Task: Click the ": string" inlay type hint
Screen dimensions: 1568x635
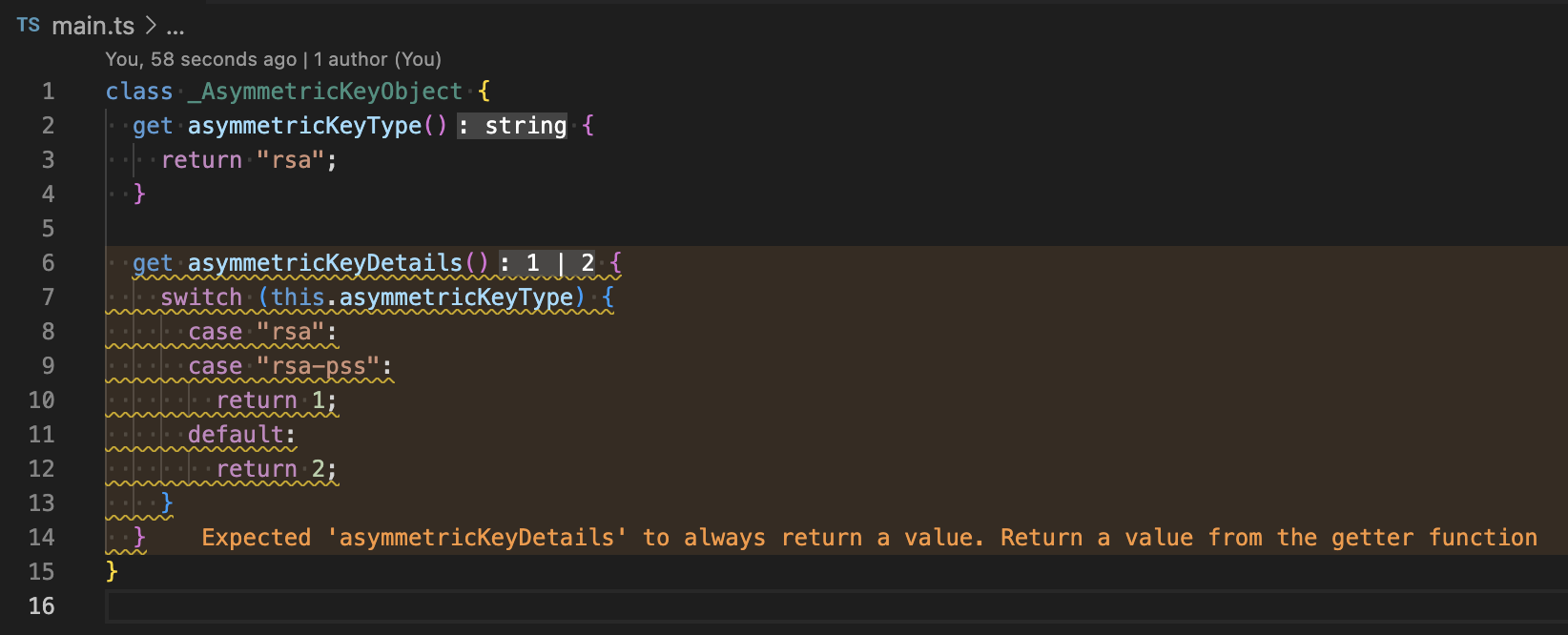Action: 512,126
